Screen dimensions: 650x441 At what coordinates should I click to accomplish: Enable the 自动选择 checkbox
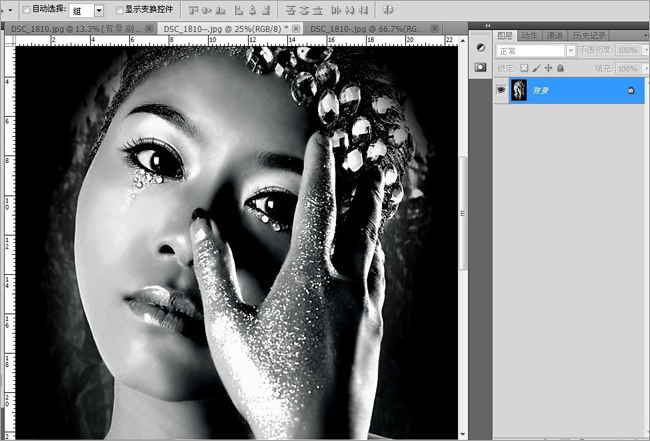tap(26, 9)
